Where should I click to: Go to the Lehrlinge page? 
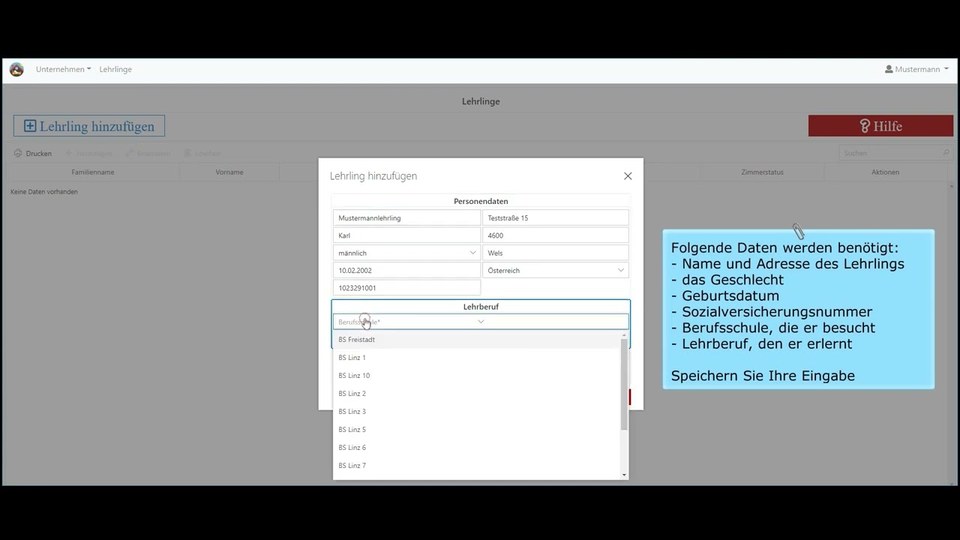pos(116,69)
